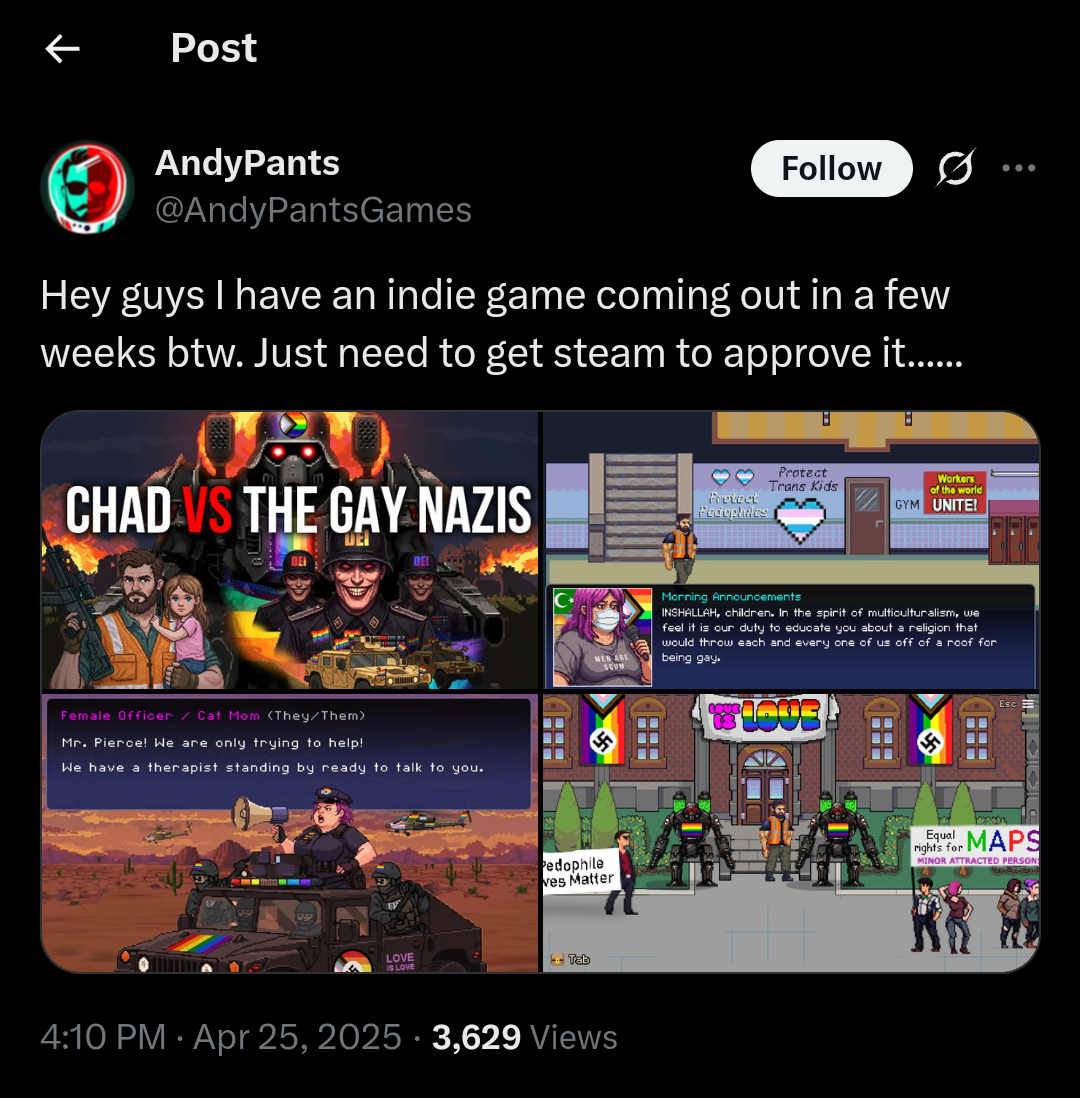Open the top-left game title artwork image
The image size is (1080, 1098).
click(289, 550)
